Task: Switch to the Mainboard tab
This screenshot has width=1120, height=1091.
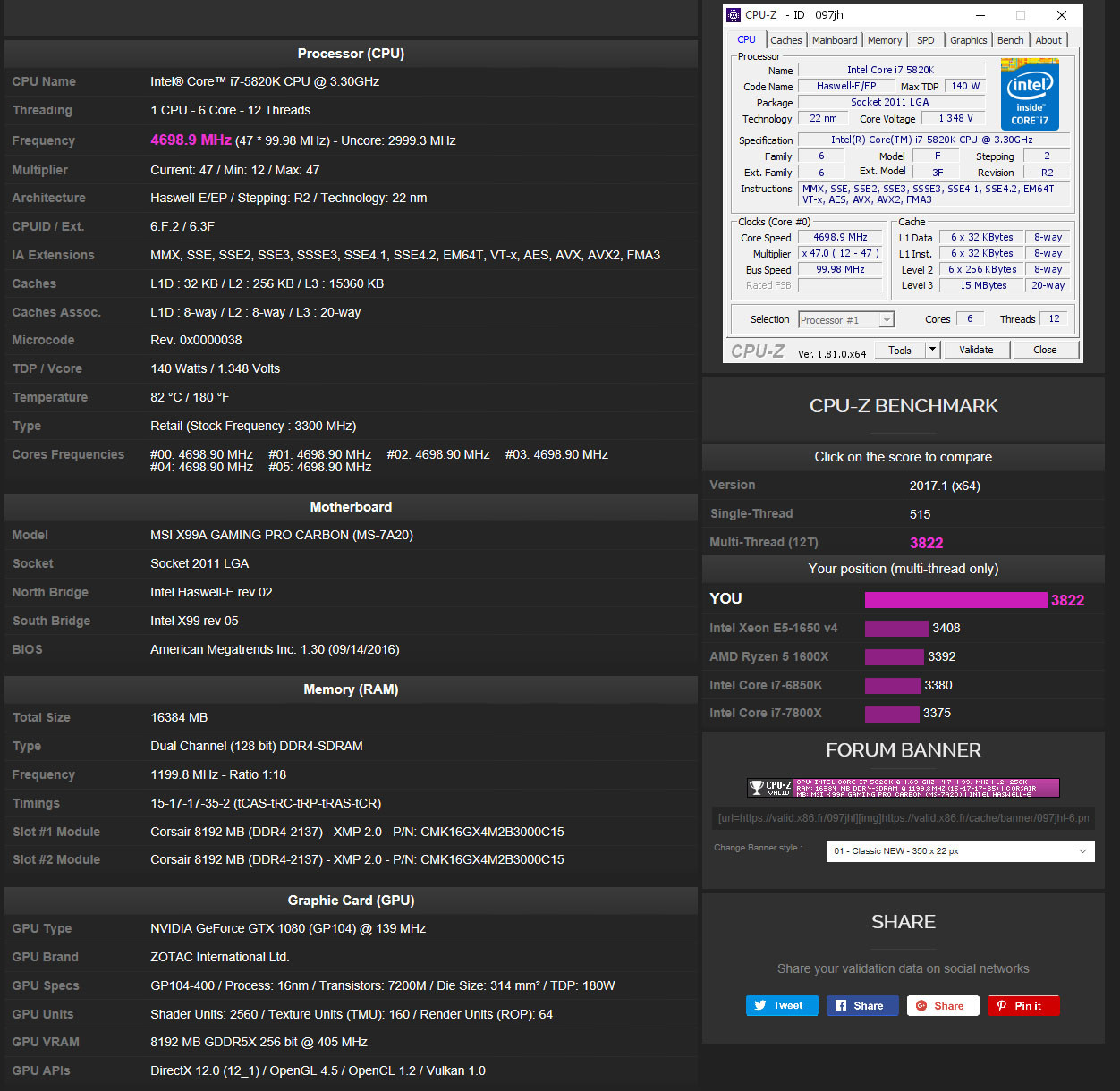Action: coord(835,40)
